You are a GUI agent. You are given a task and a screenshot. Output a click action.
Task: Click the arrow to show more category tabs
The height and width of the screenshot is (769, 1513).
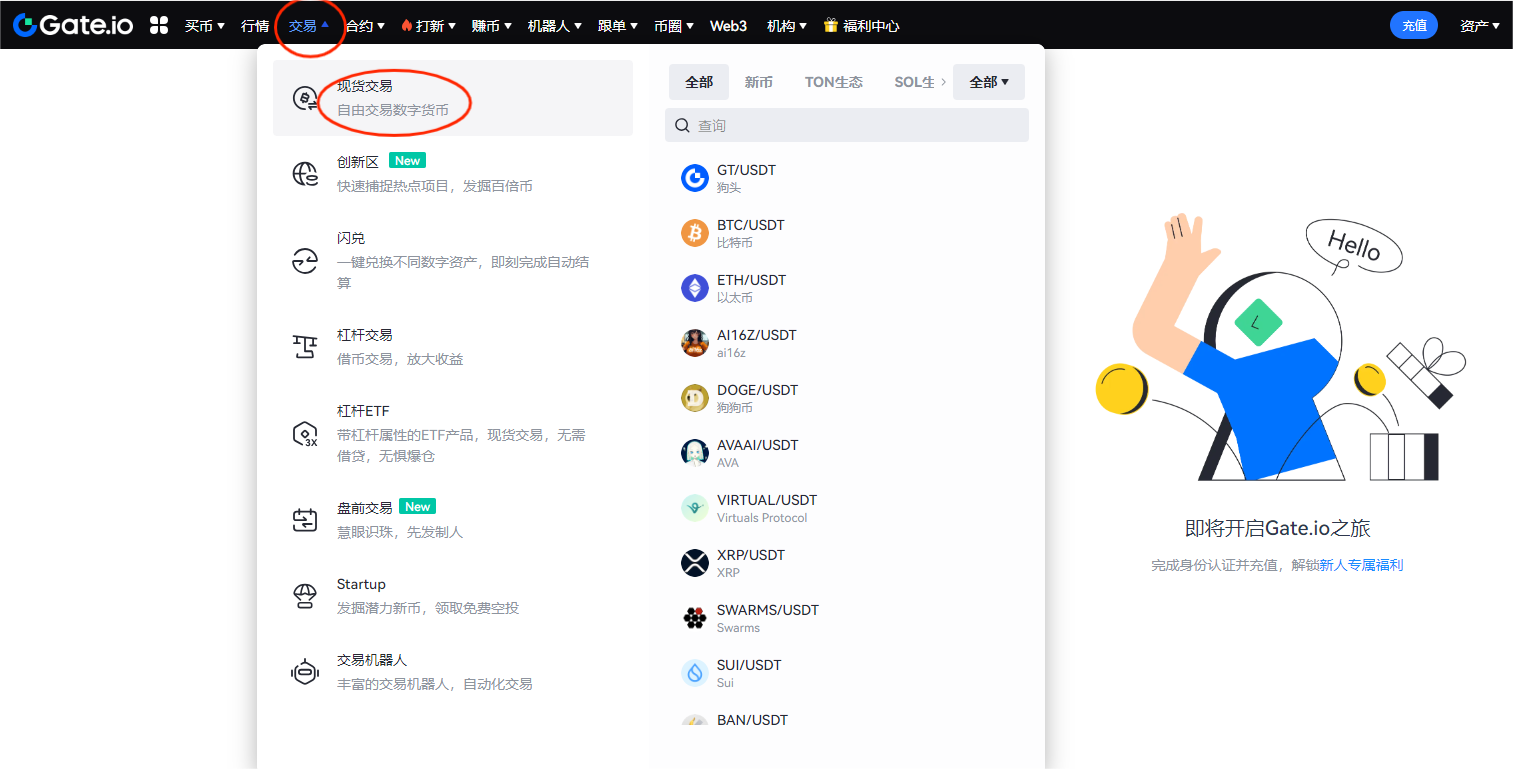point(943,82)
